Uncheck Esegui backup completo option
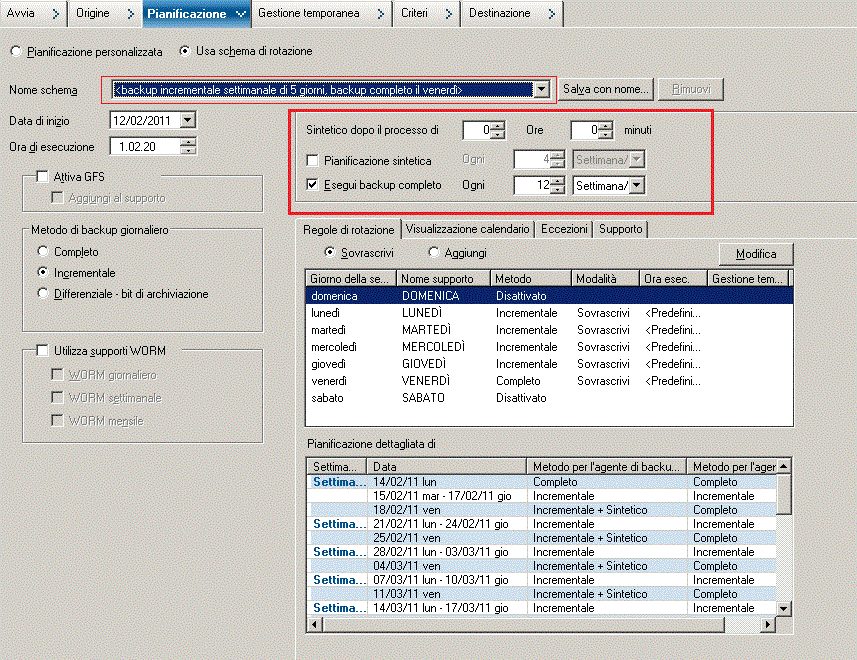 pyautogui.click(x=313, y=185)
